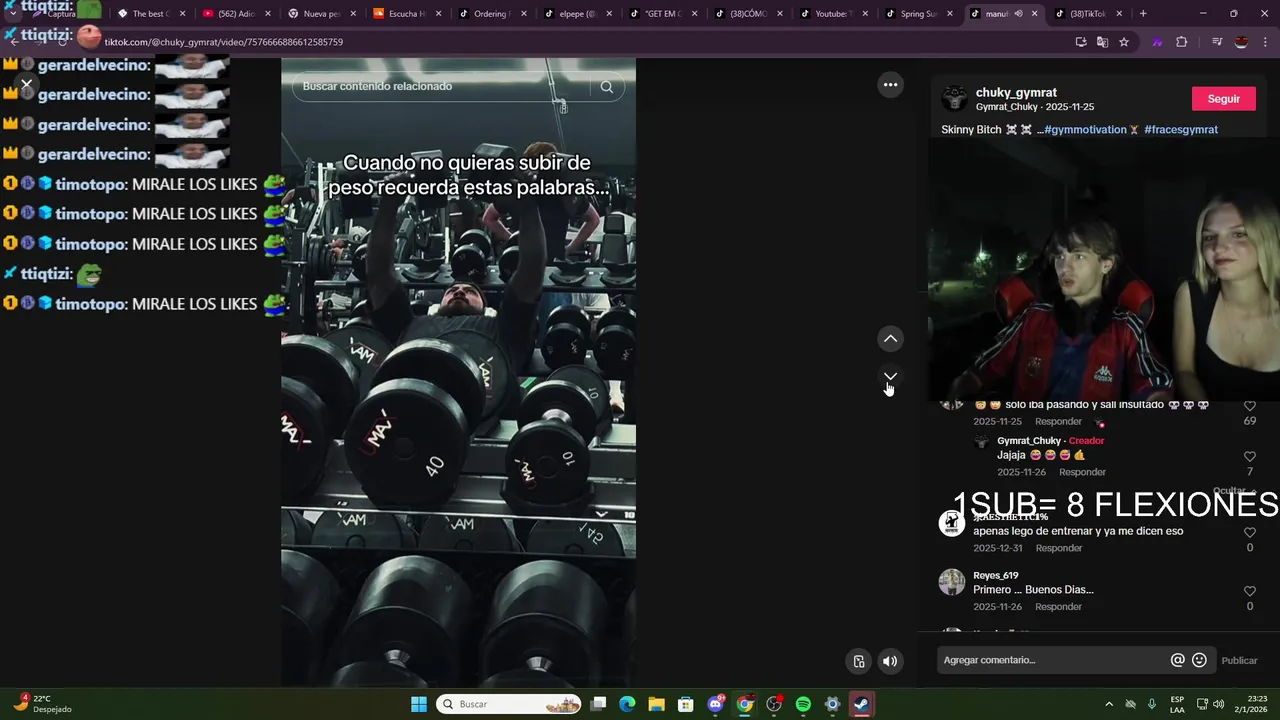Screen dimensions: 1280x720
Task: Follow chuky_gymrat with the Seguir button
Action: tap(1223, 99)
